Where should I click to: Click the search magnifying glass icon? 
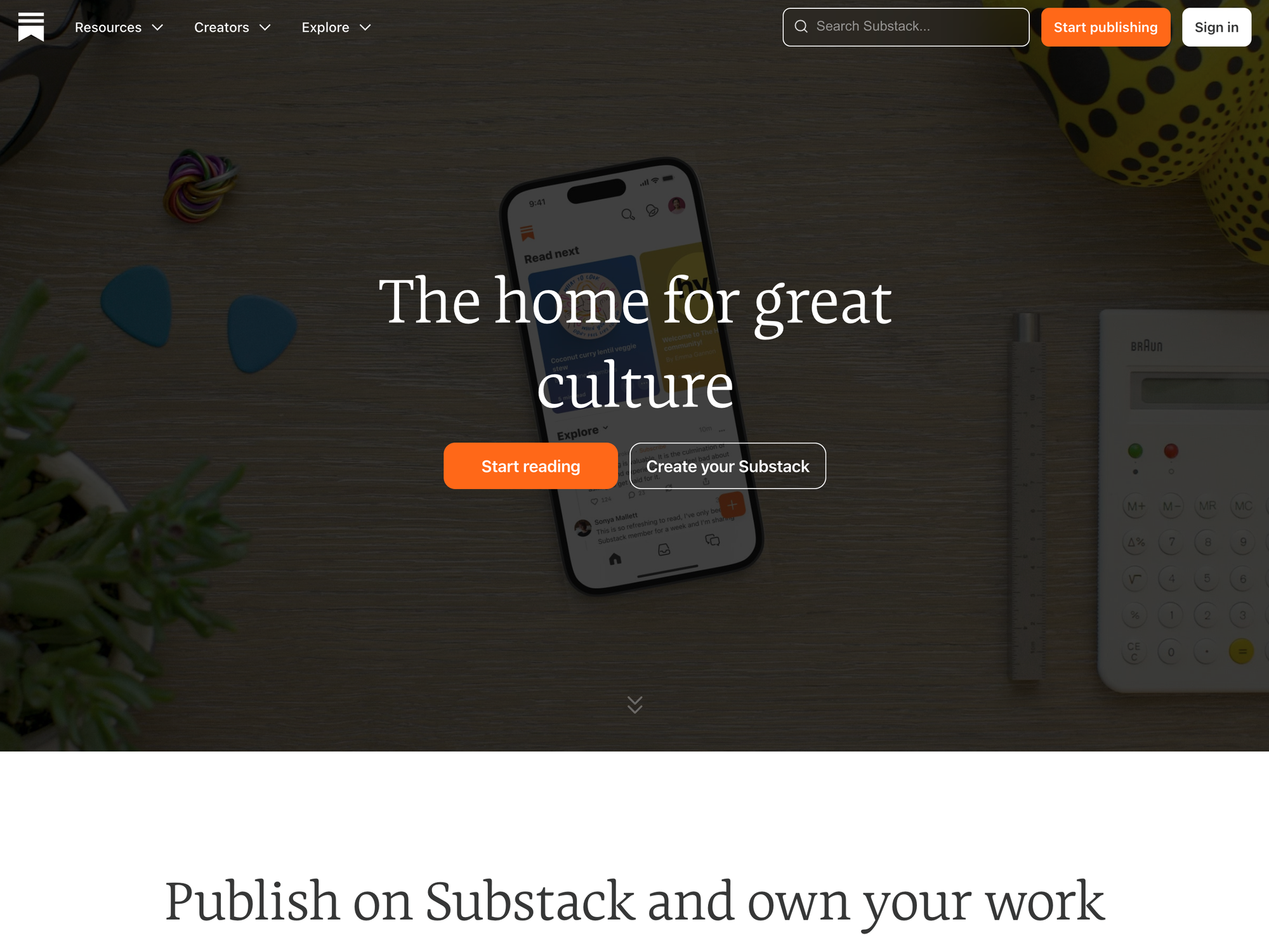tap(801, 26)
